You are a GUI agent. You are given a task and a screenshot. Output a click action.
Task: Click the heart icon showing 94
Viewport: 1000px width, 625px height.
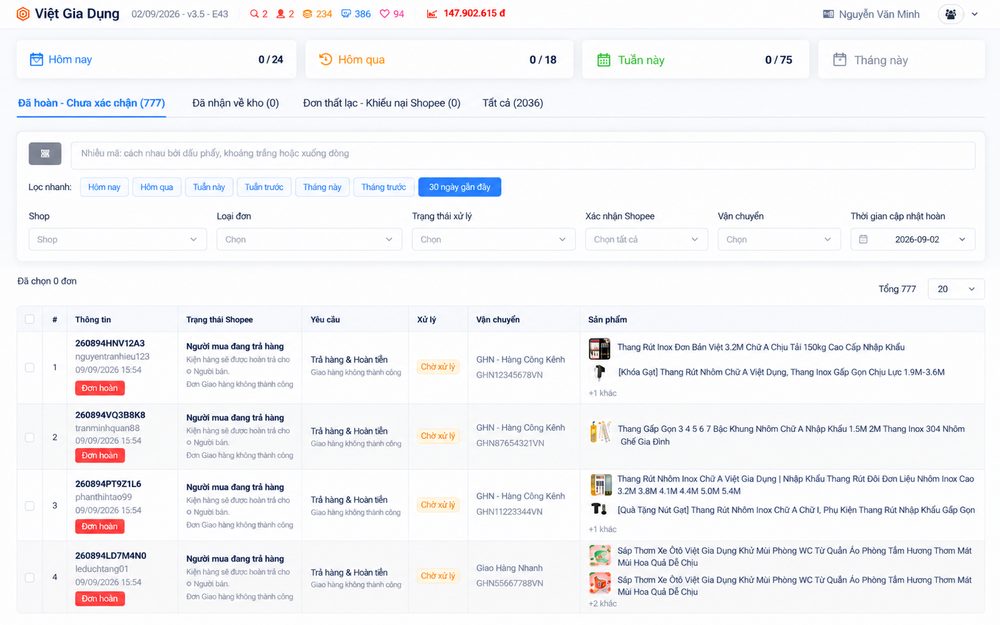[x=385, y=13]
